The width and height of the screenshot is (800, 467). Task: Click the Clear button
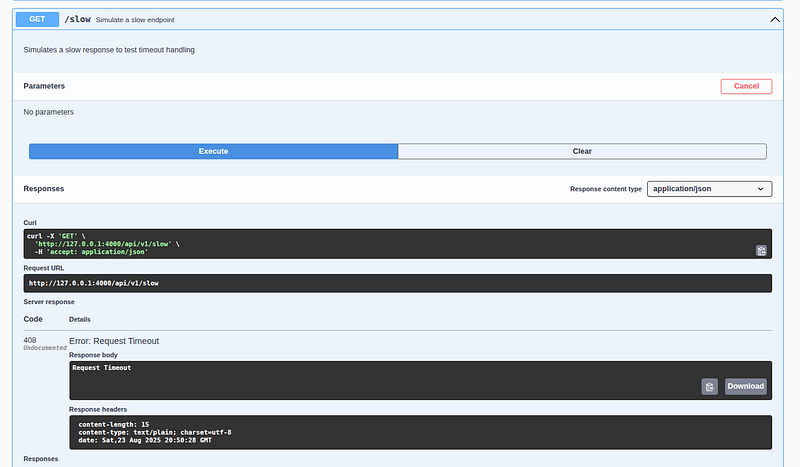pos(582,151)
